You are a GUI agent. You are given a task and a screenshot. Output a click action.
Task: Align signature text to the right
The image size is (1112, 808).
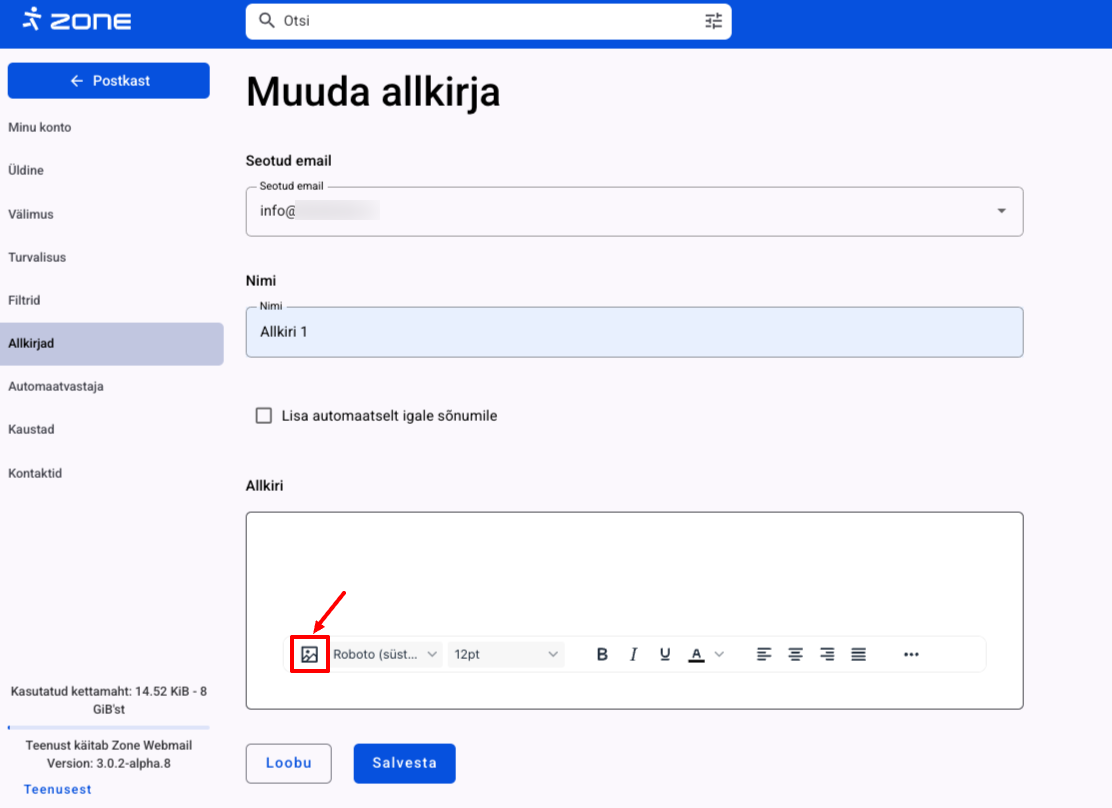(x=827, y=655)
